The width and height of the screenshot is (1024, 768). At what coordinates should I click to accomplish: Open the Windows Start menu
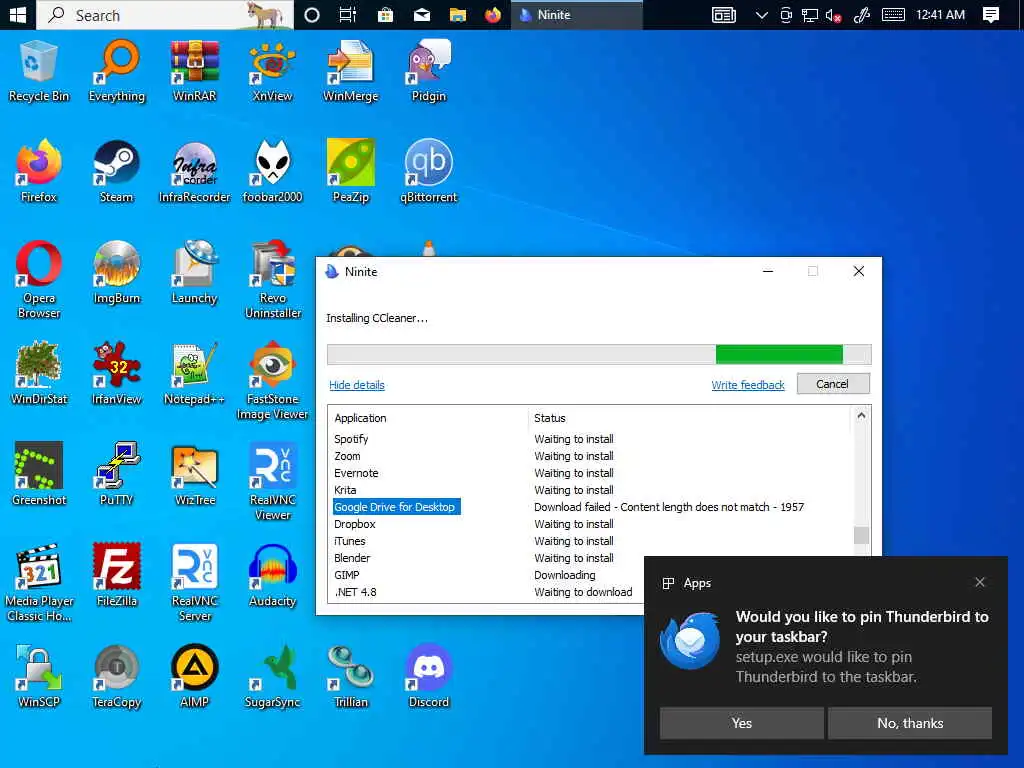(x=18, y=15)
